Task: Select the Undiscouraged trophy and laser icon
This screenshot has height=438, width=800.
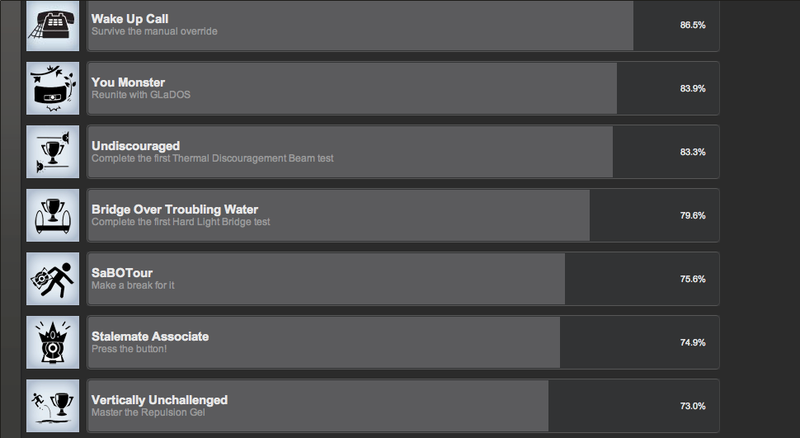Action: tap(53, 152)
